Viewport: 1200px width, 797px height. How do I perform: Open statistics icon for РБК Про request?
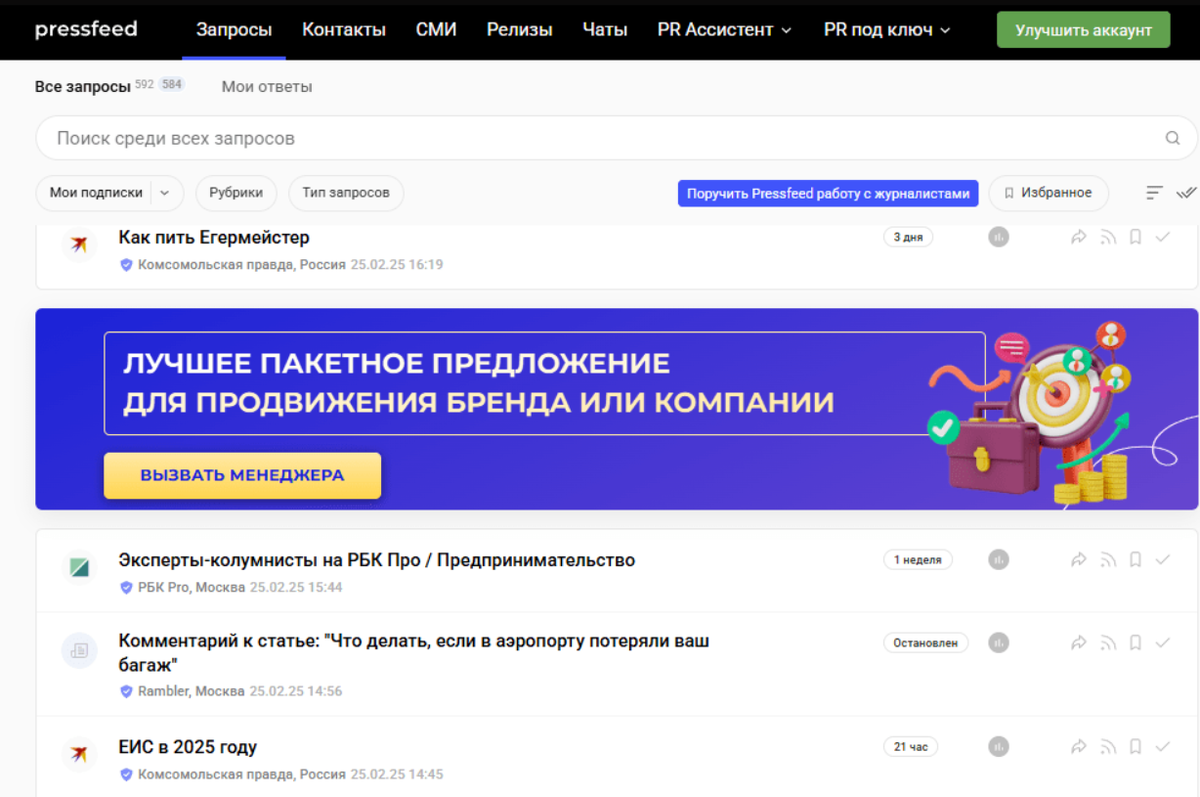(x=999, y=560)
